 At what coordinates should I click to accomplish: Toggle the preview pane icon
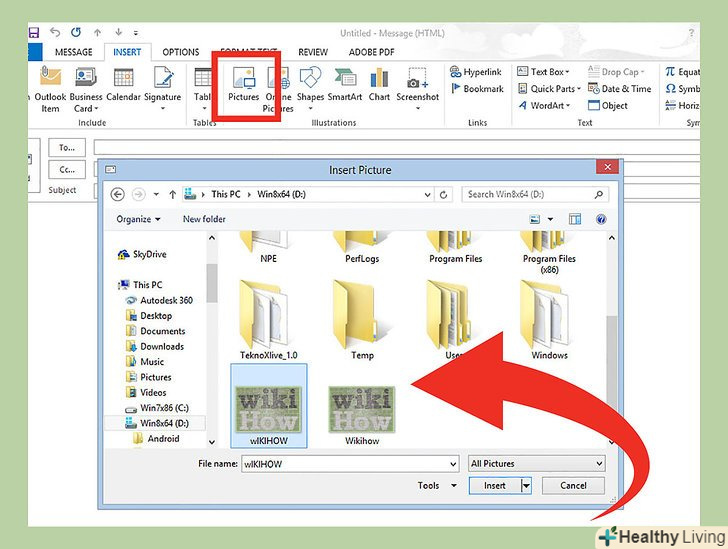(575, 219)
